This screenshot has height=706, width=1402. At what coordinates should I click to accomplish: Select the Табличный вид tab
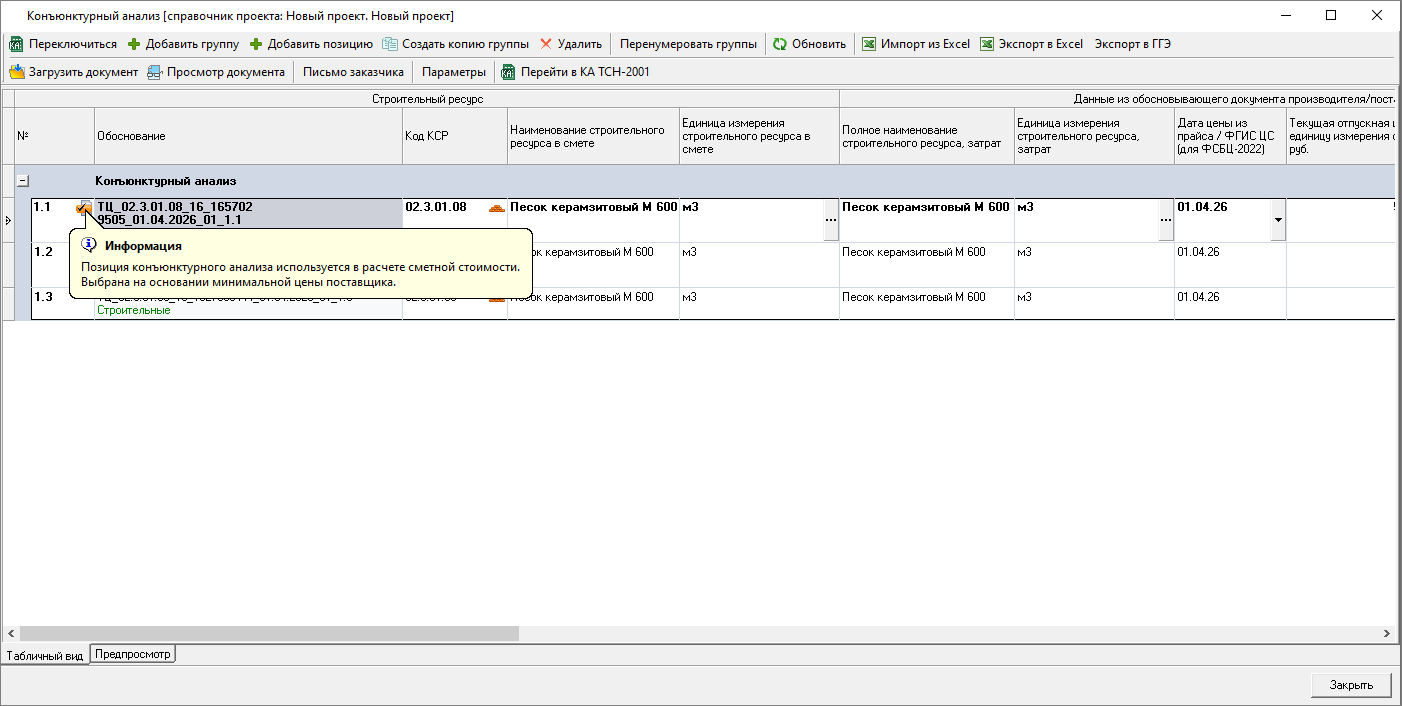tap(44, 656)
